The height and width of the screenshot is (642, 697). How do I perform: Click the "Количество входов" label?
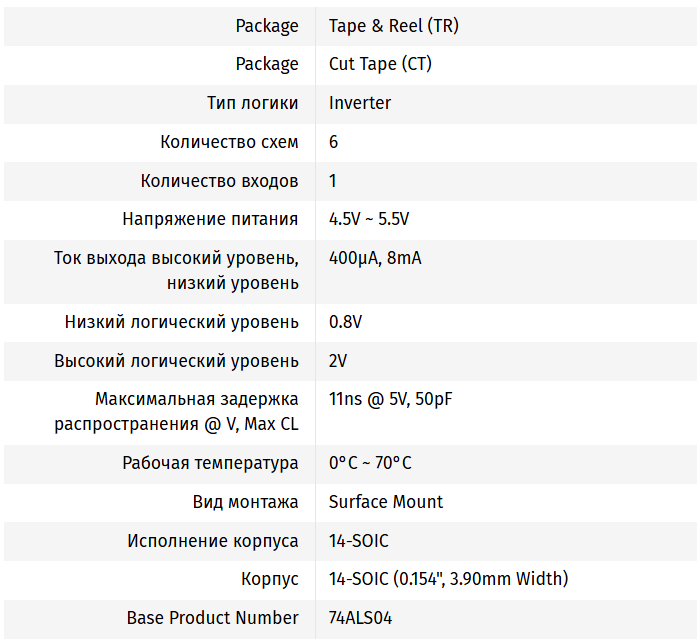219,181
